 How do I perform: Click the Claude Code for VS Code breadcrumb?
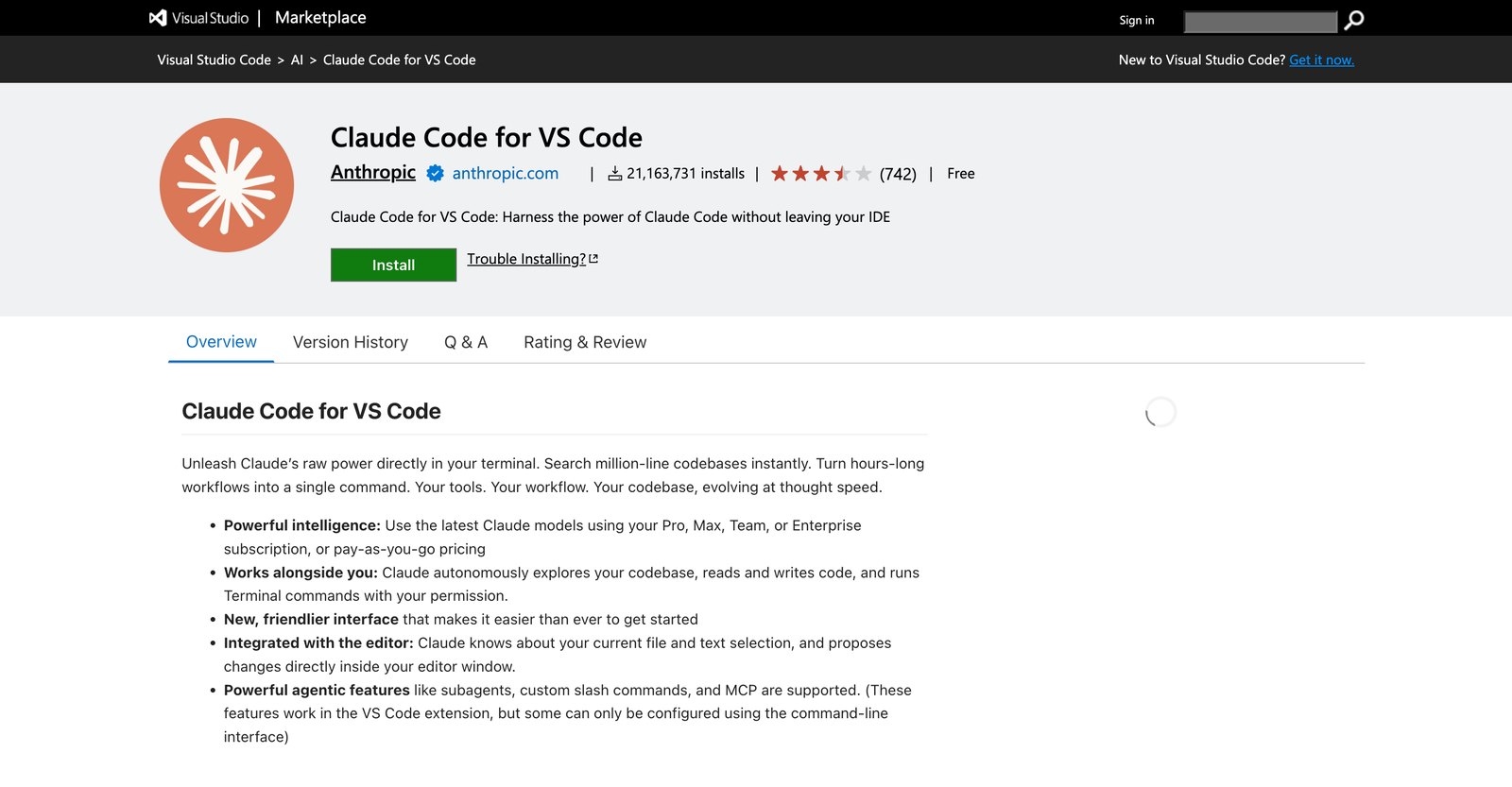pos(400,60)
